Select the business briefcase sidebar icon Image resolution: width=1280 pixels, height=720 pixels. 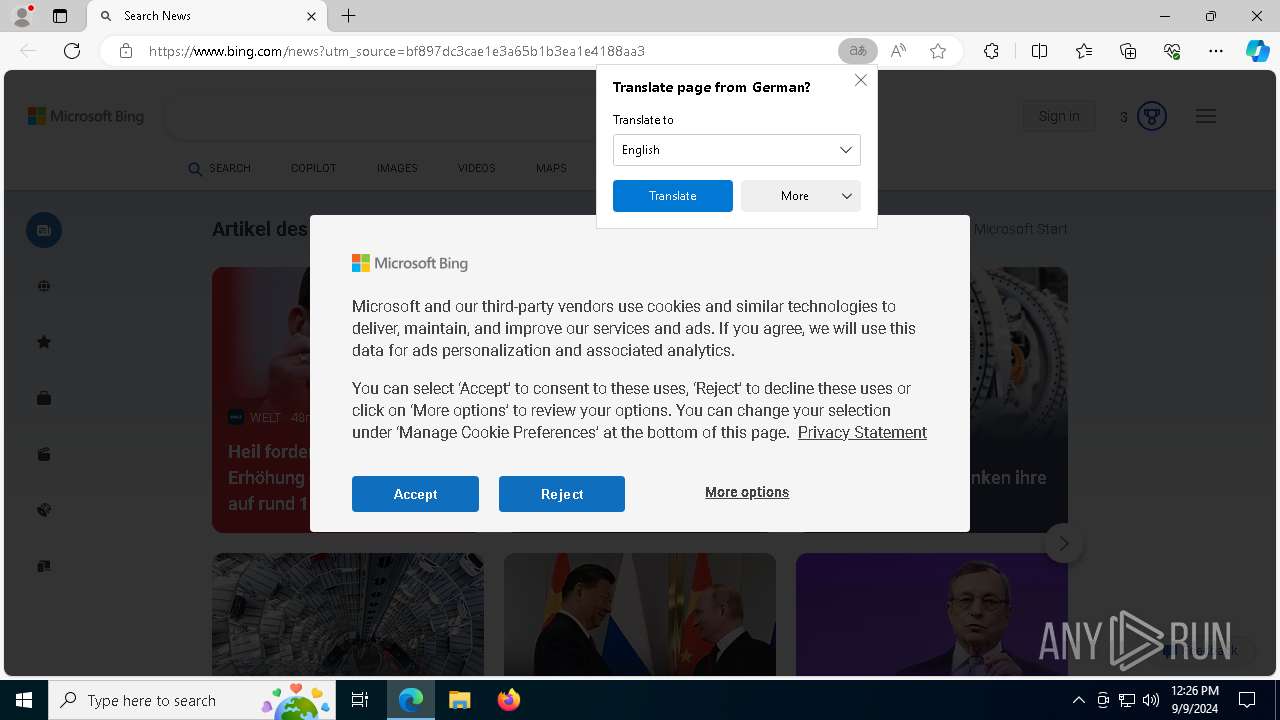click(x=44, y=398)
